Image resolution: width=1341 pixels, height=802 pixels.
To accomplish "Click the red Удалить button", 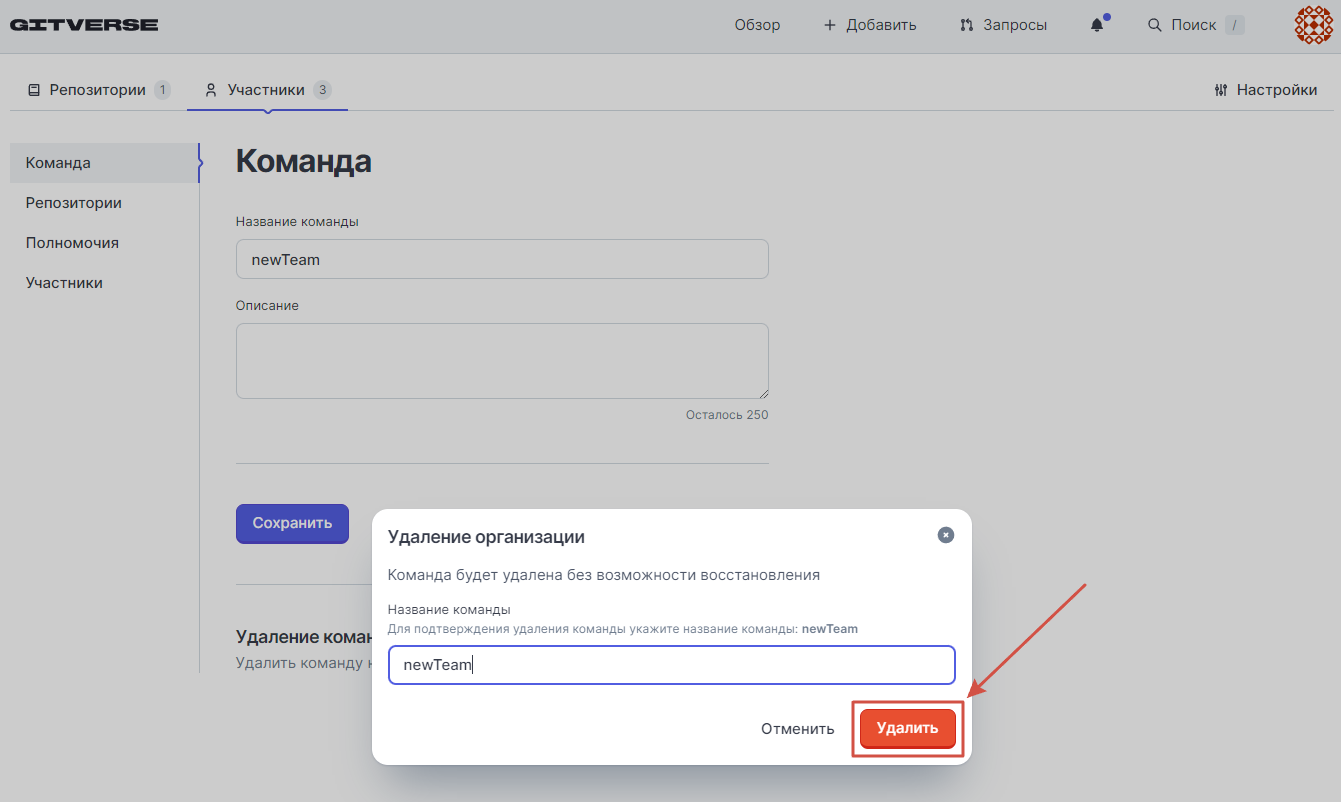I will click(908, 729).
